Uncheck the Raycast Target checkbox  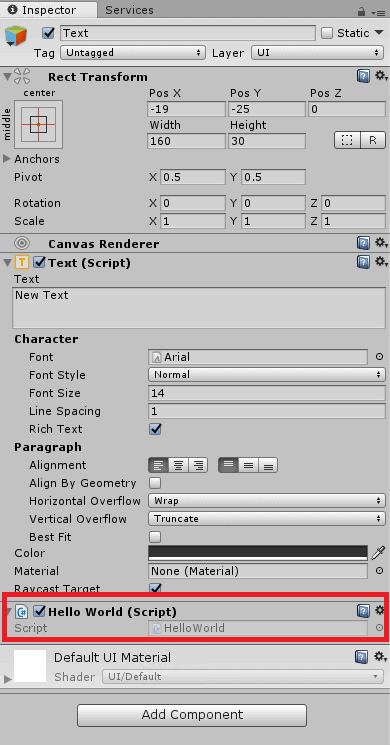[x=155, y=588]
